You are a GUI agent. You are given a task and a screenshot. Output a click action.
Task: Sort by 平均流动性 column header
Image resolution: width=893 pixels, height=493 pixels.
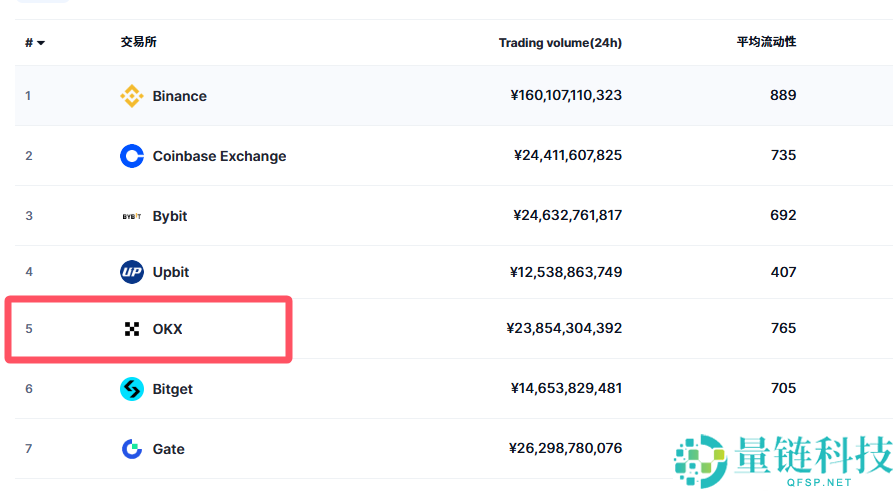coord(766,42)
